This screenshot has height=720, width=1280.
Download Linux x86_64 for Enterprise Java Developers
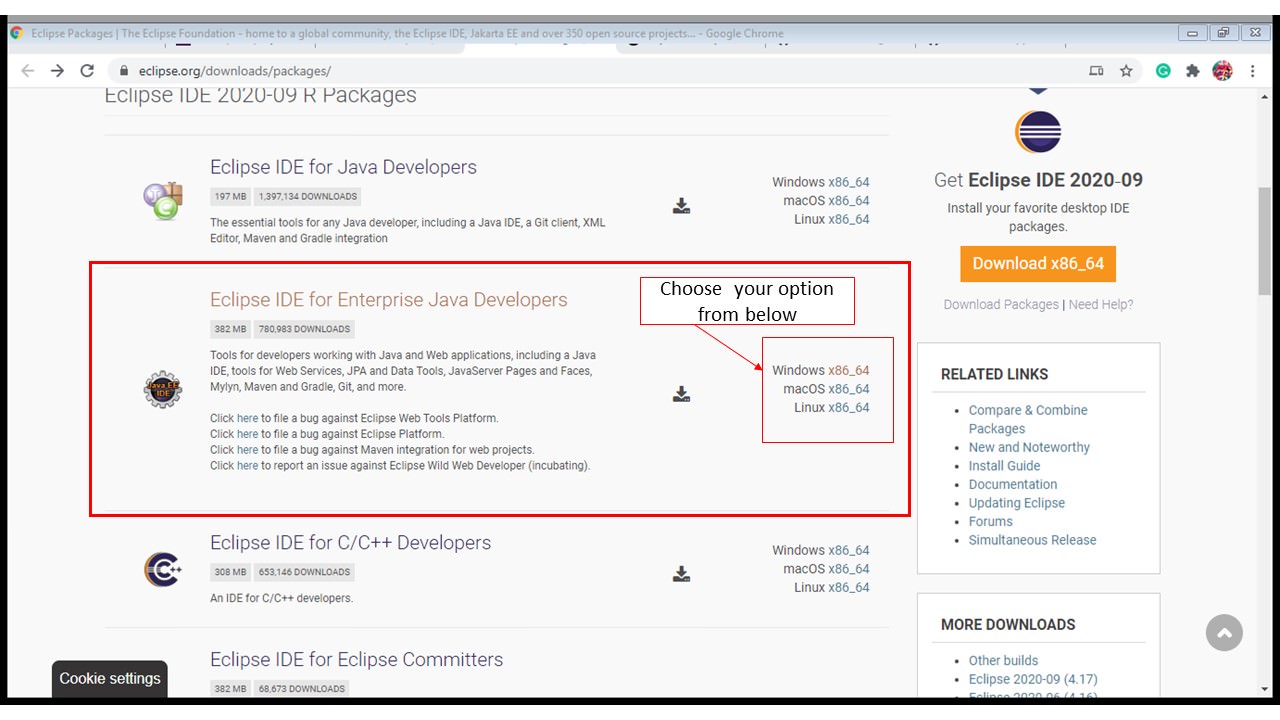[x=848, y=407]
